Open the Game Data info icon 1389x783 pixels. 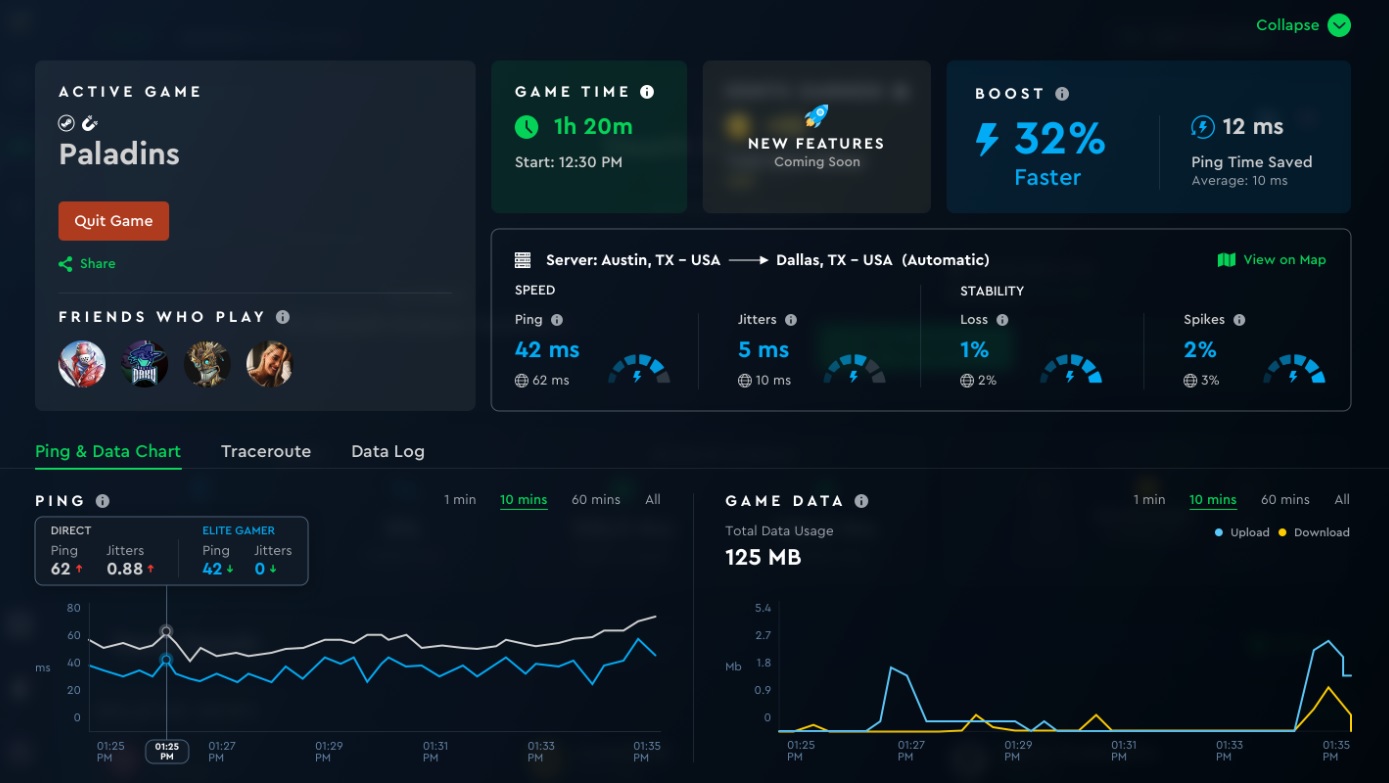tap(861, 501)
